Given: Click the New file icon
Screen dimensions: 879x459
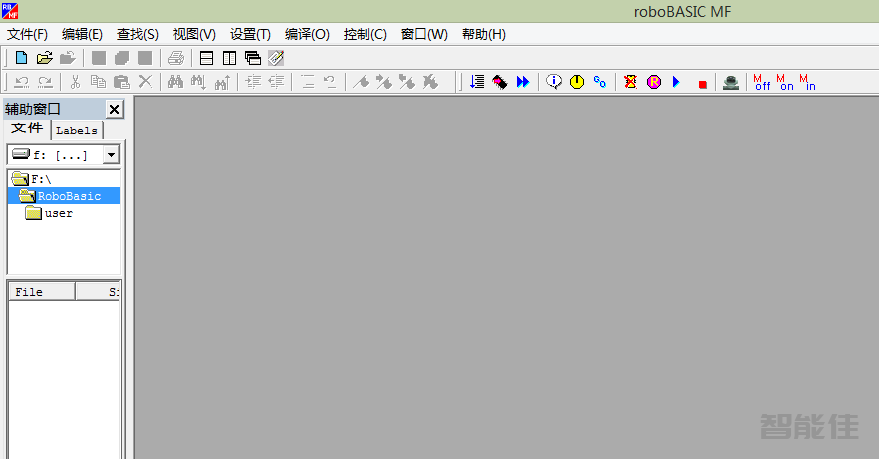Looking at the screenshot, I should click(21, 58).
